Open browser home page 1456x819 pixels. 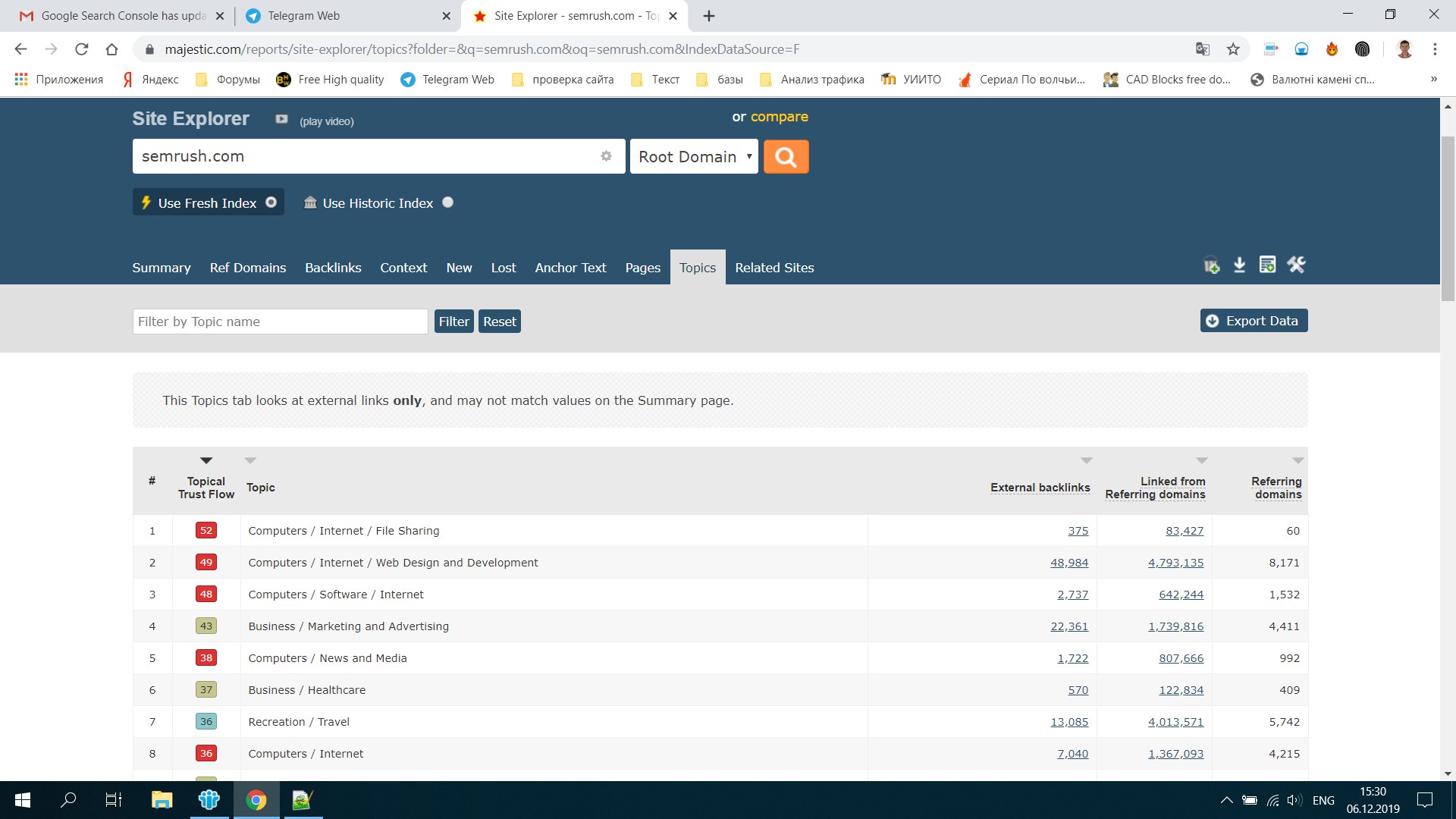coord(111,49)
